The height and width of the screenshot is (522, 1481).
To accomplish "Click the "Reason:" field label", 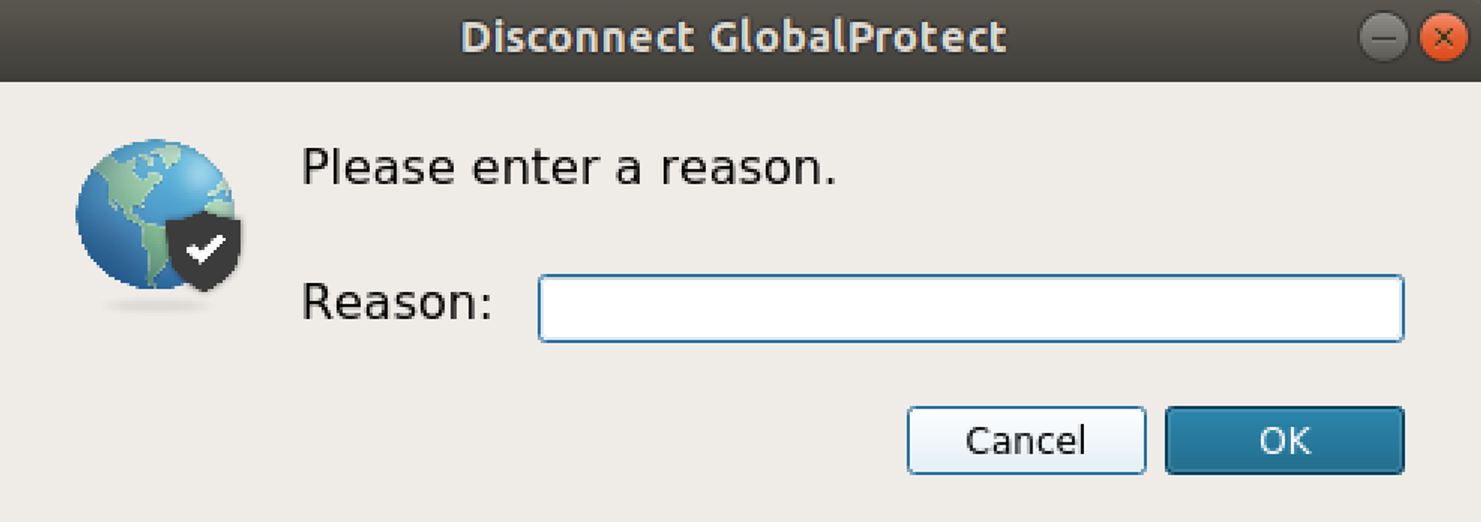I will tap(397, 302).
